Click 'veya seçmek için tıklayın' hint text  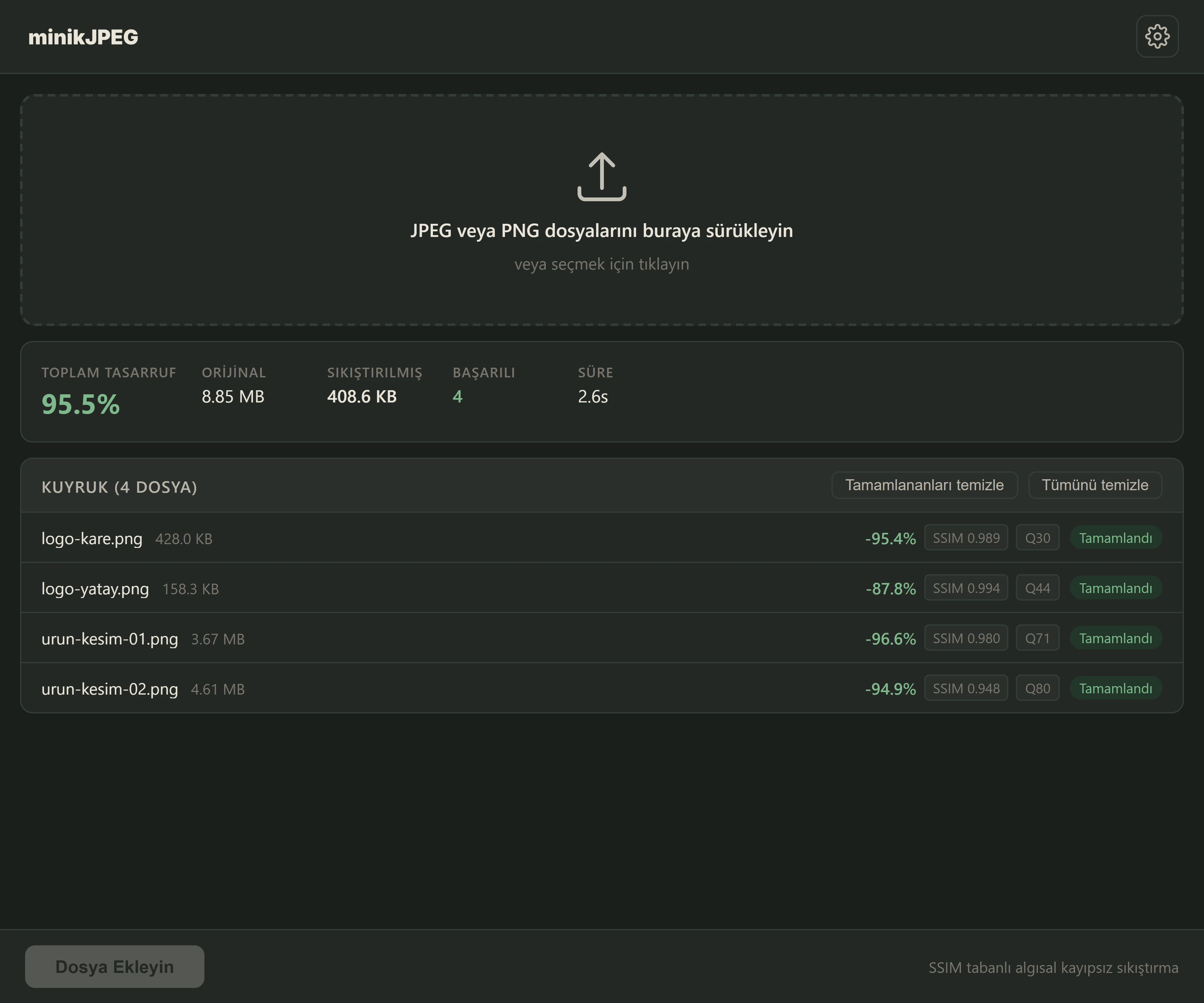(x=601, y=264)
